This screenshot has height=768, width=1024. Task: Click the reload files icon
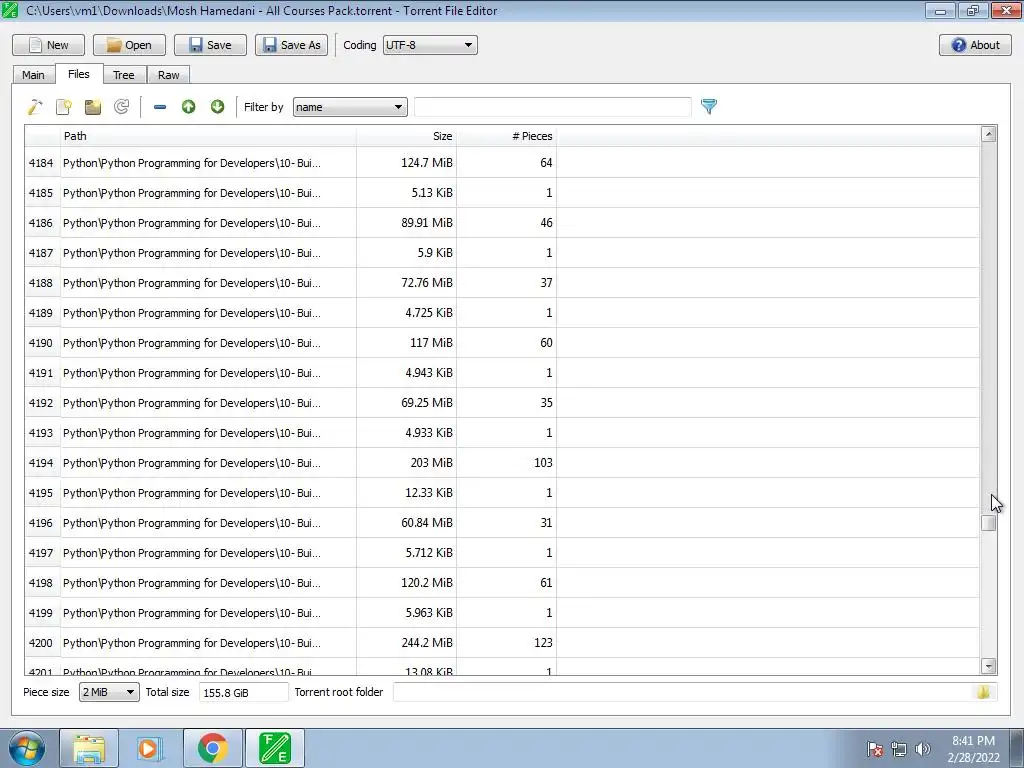121,106
